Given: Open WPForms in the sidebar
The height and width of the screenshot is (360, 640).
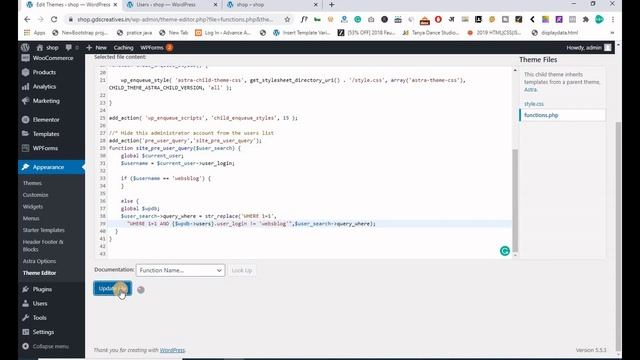Looking at the screenshot, I should tap(51, 148).
